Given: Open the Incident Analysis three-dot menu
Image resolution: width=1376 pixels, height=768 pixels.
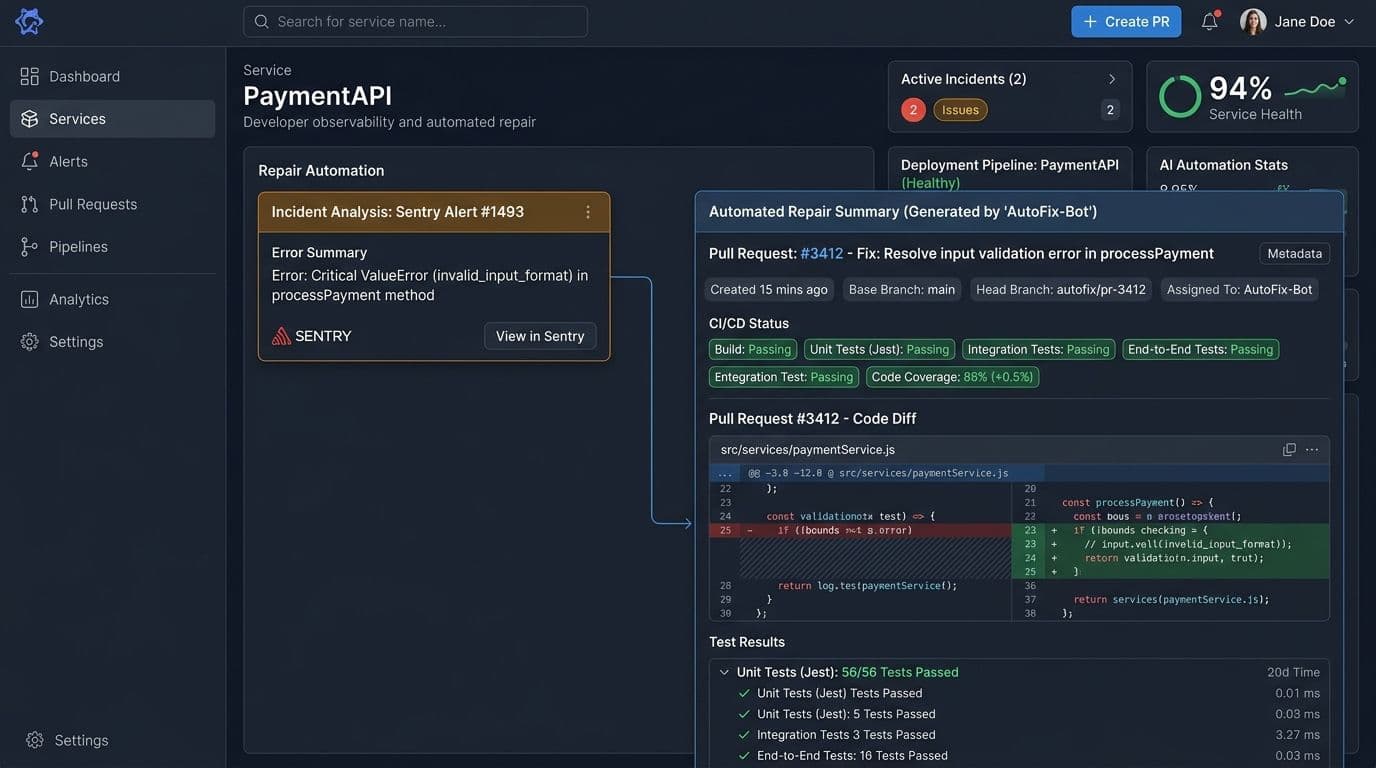Looking at the screenshot, I should click(588, 212).
